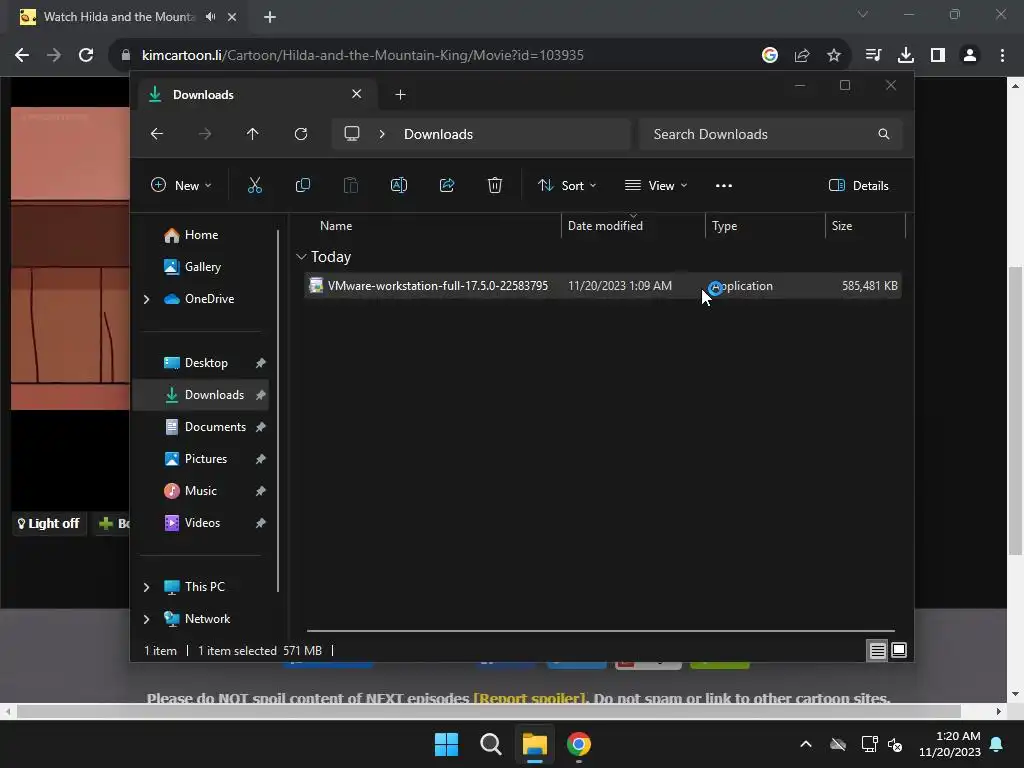Open media control icon in Chrome toolbar
The image size is (1024, 768).
873,55
